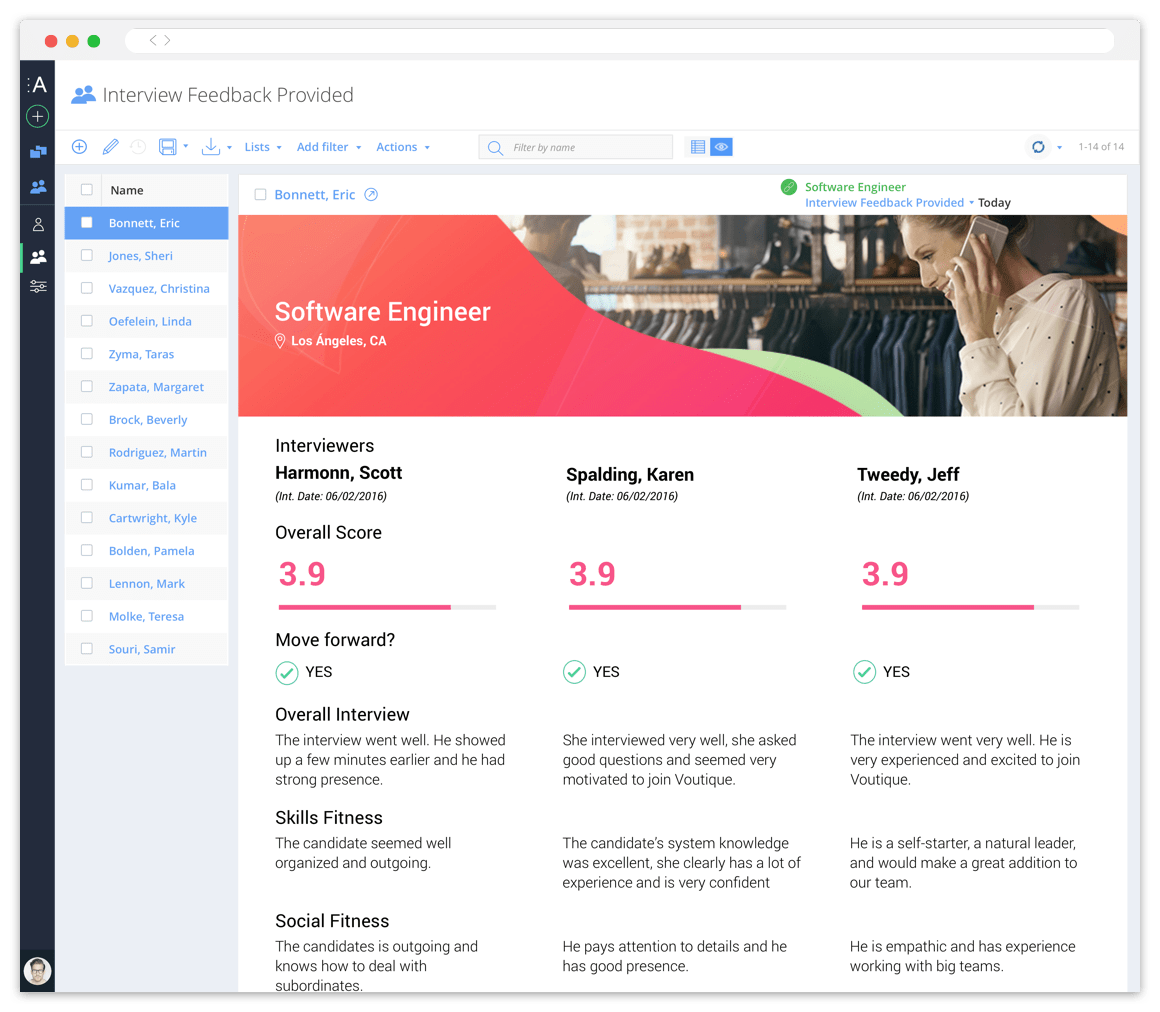Open the settings sliders icon in the sidebar
The width and height of the screenshot is (1160, 1012).
37,286
